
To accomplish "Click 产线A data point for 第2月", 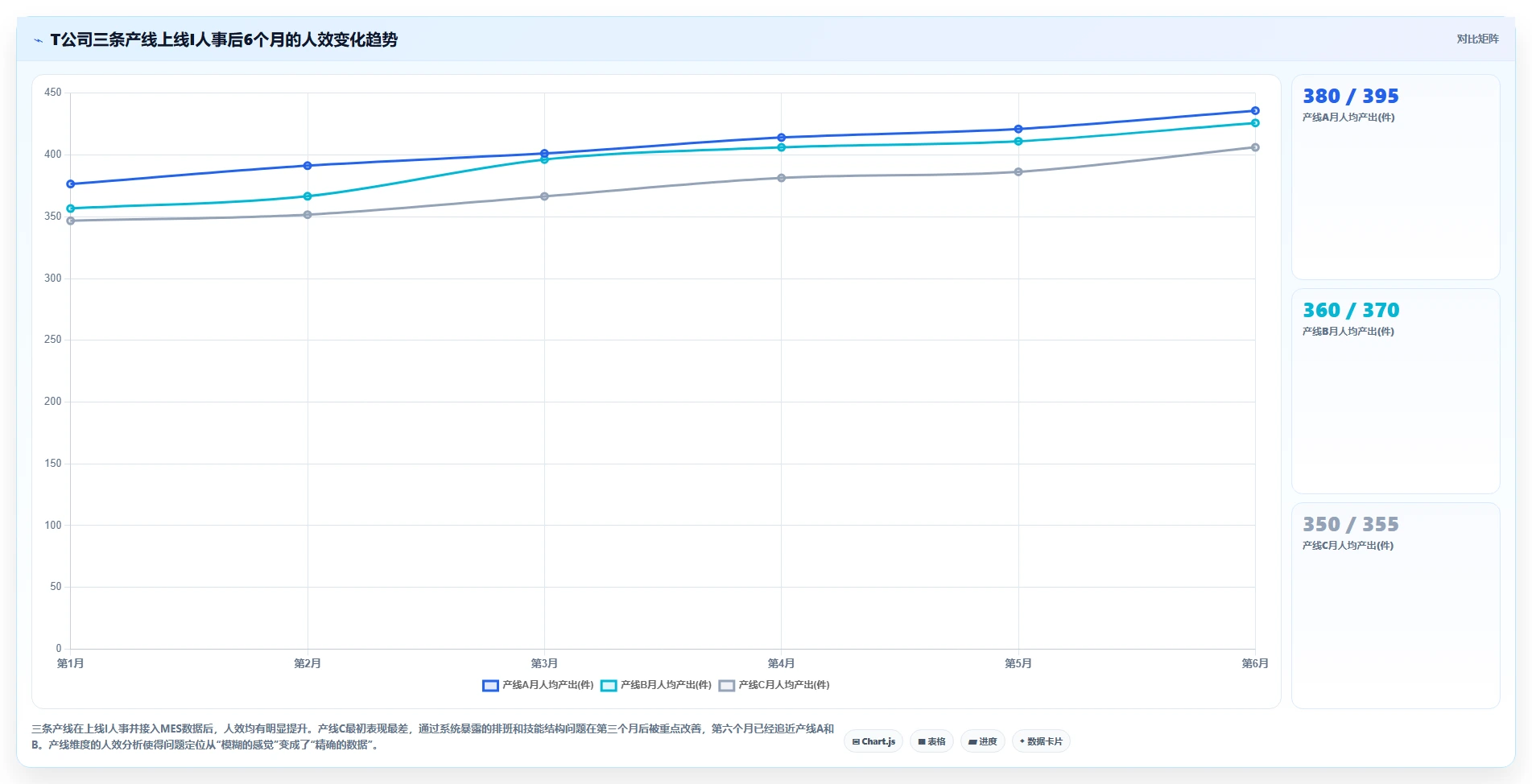I will [x=308, y=166].
